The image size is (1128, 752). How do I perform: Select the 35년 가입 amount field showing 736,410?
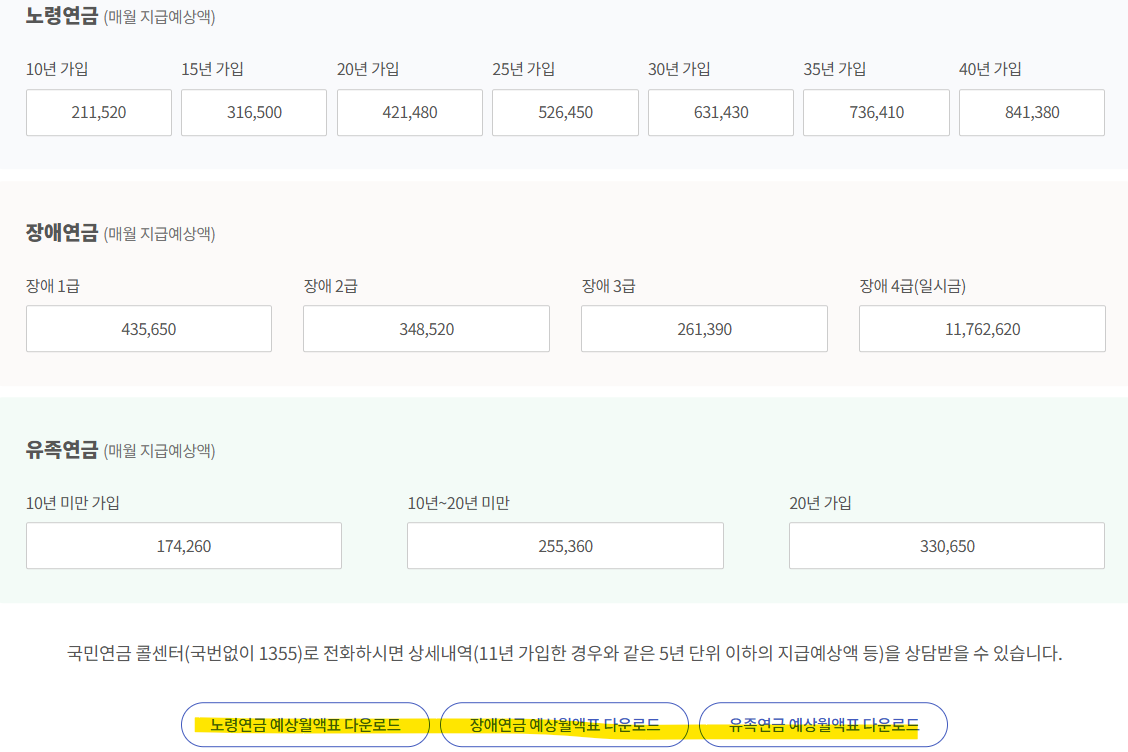(876, 112)
